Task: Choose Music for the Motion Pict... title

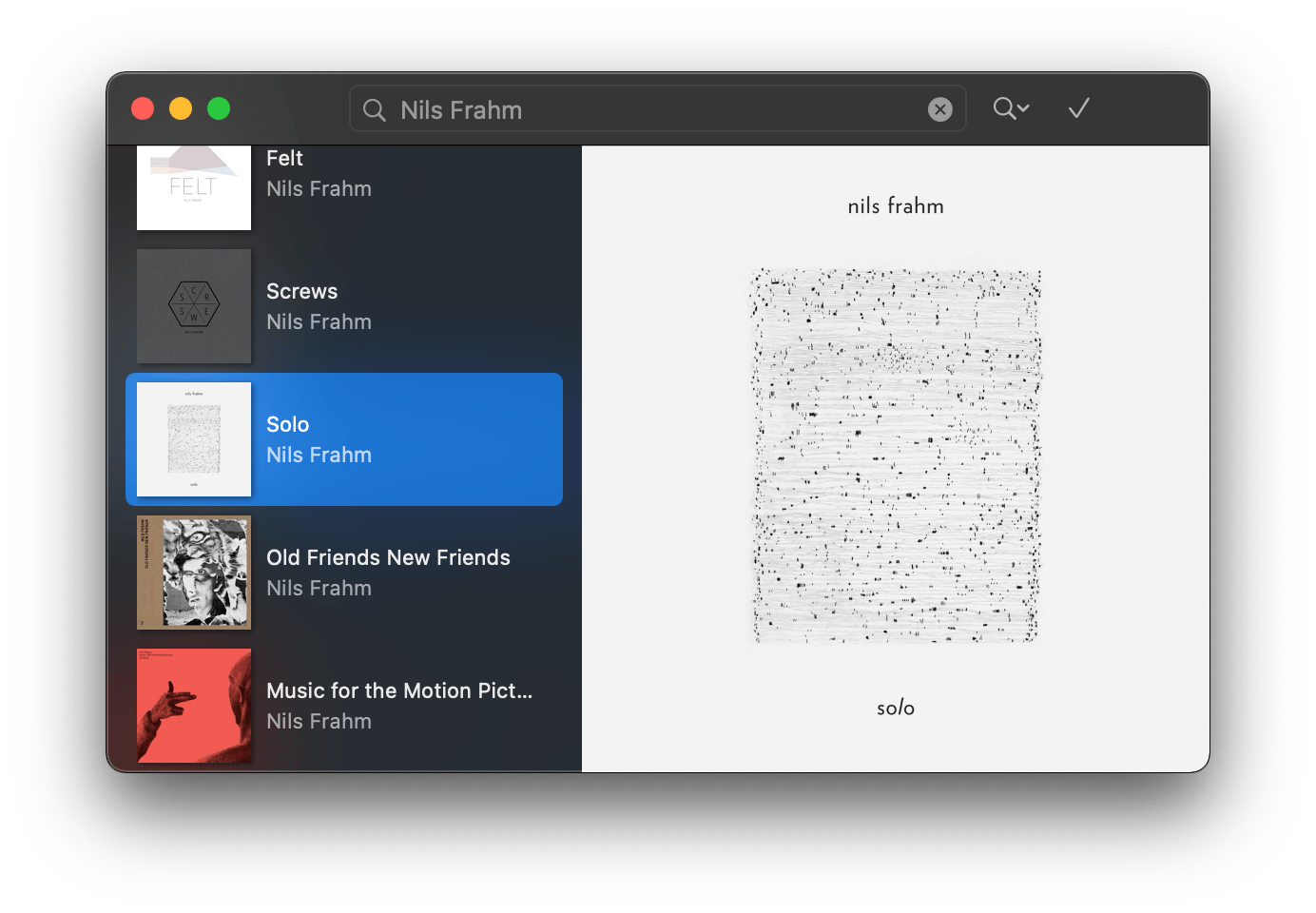Action: tap(399, 690)
